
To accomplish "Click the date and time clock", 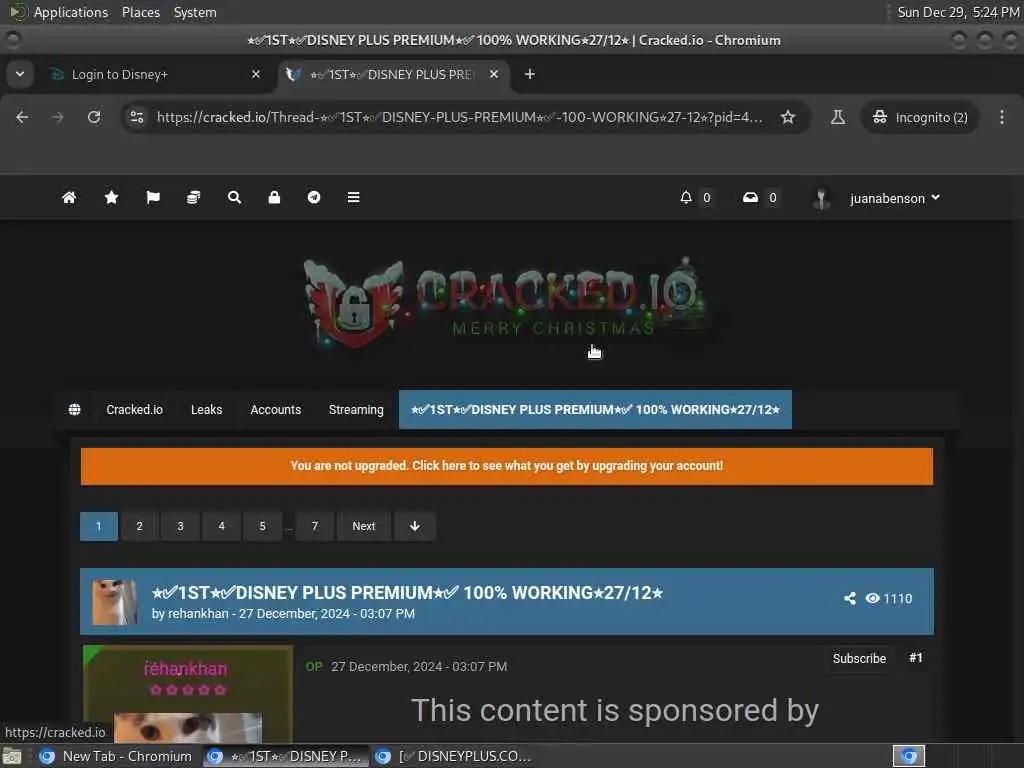I will coord(958,12).
